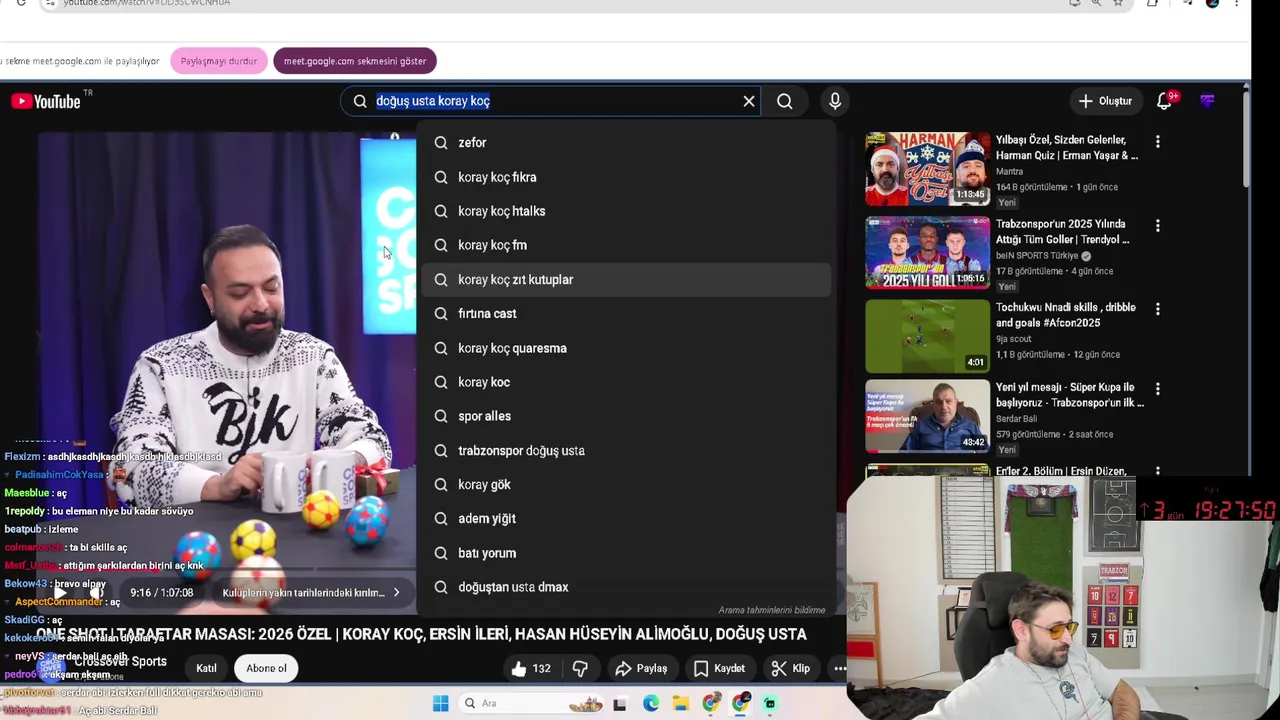Expand the chapter title chevron
Screen dimensions: 1280x720
pos(396,593)
